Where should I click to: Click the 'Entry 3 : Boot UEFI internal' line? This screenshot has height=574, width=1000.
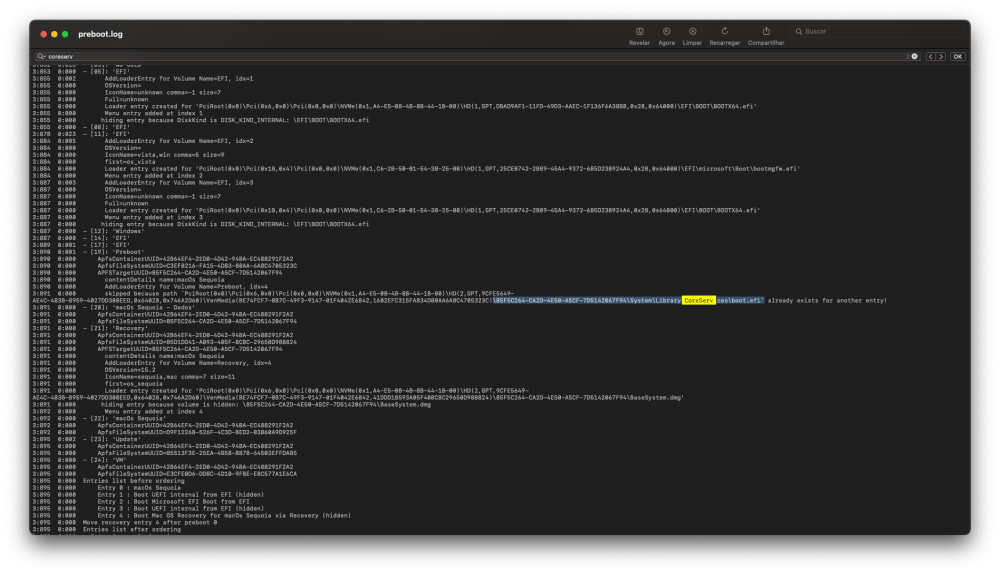pos(180,508)
